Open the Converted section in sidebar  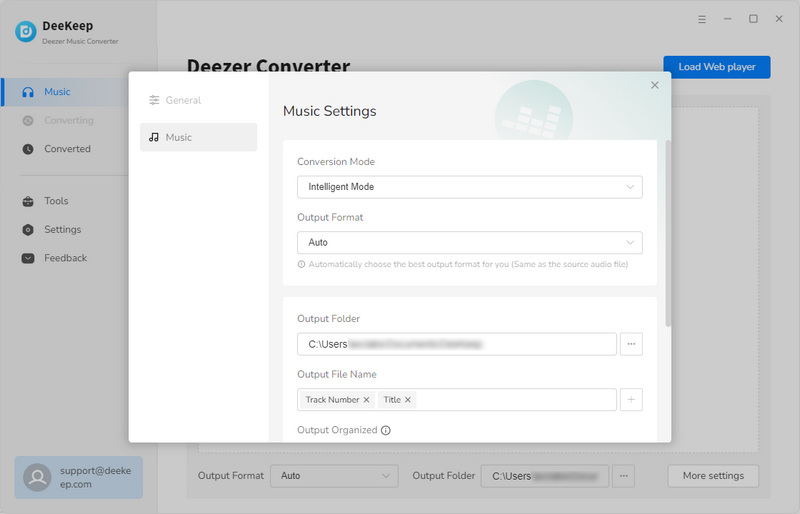coord(65,149)
